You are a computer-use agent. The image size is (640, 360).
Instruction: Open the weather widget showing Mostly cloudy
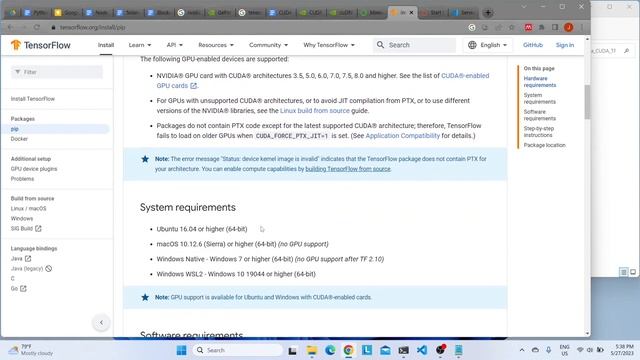(x=31, y=350)
